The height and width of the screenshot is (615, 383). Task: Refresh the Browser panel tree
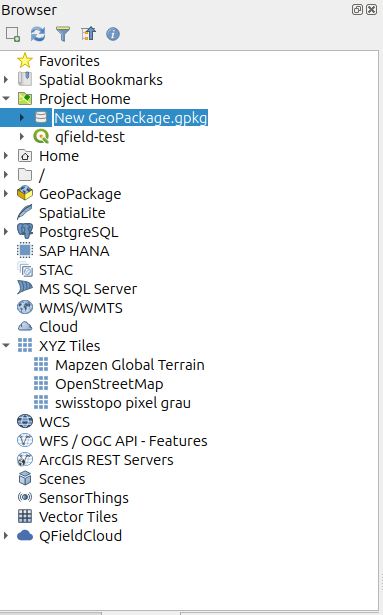(38, 34)
